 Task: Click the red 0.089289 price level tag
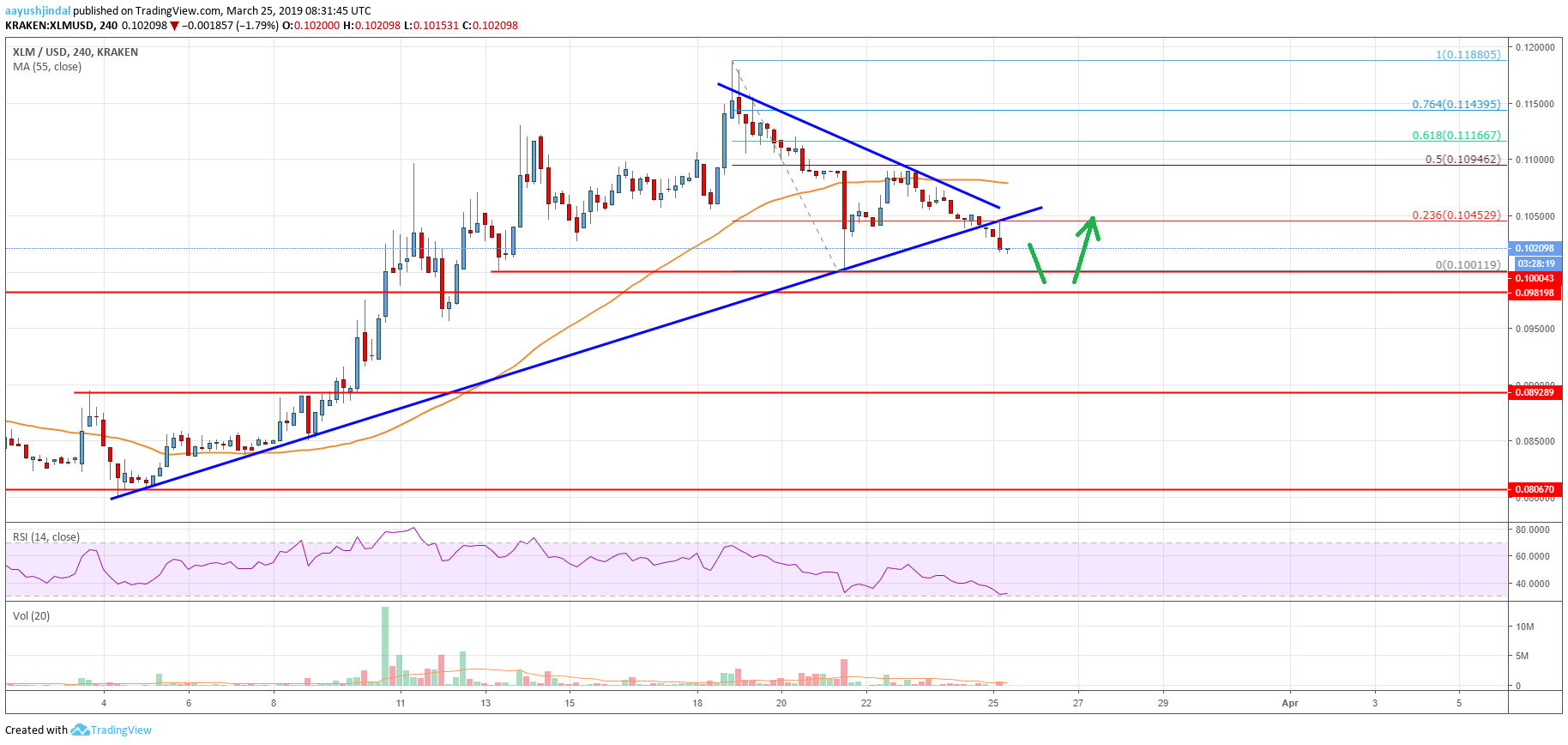coord(1535,393)
